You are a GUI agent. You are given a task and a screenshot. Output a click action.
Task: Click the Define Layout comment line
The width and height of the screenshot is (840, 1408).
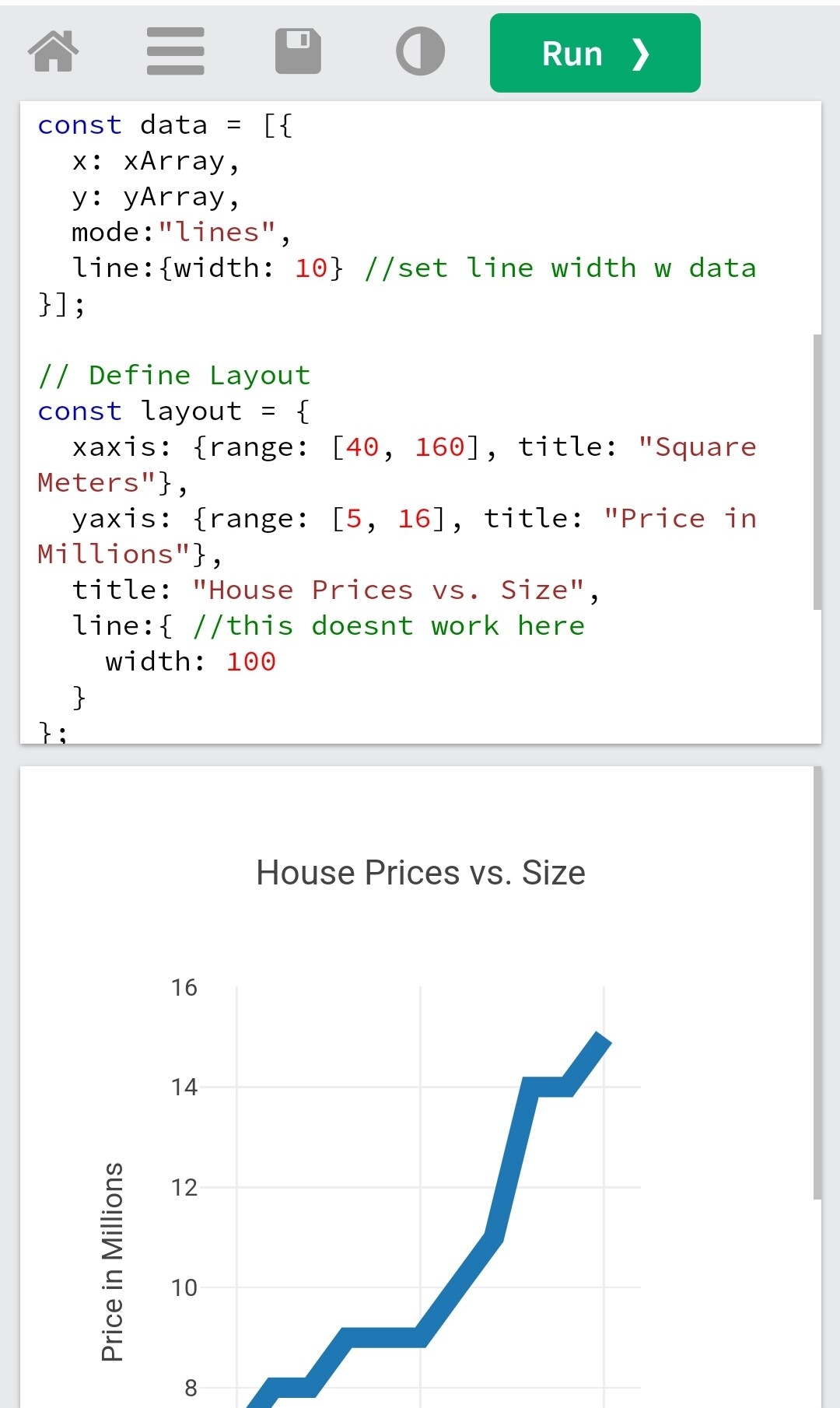tap(174, 376)
